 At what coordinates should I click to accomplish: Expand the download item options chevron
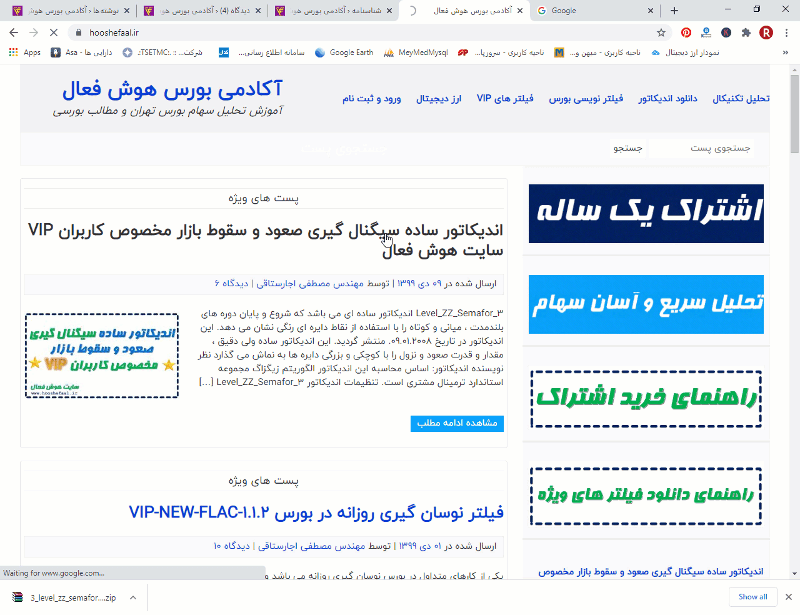133,597
